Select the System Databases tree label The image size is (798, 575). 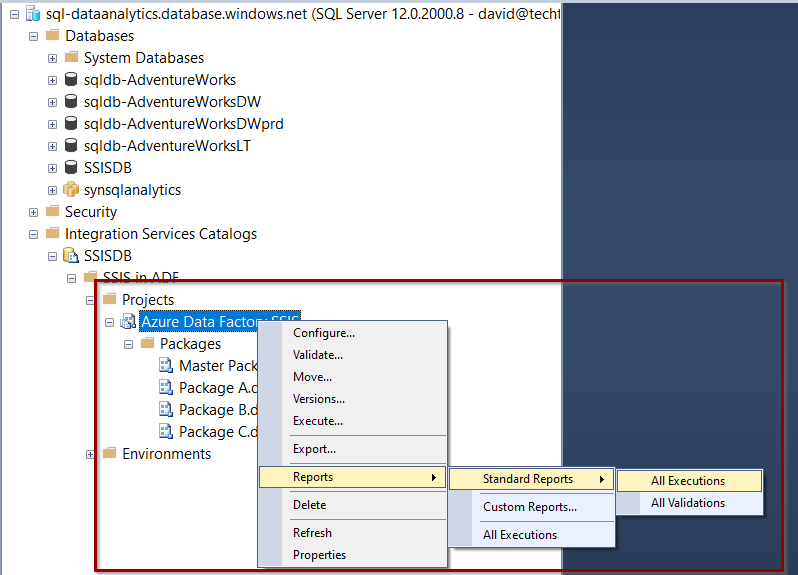pos(144,58)
